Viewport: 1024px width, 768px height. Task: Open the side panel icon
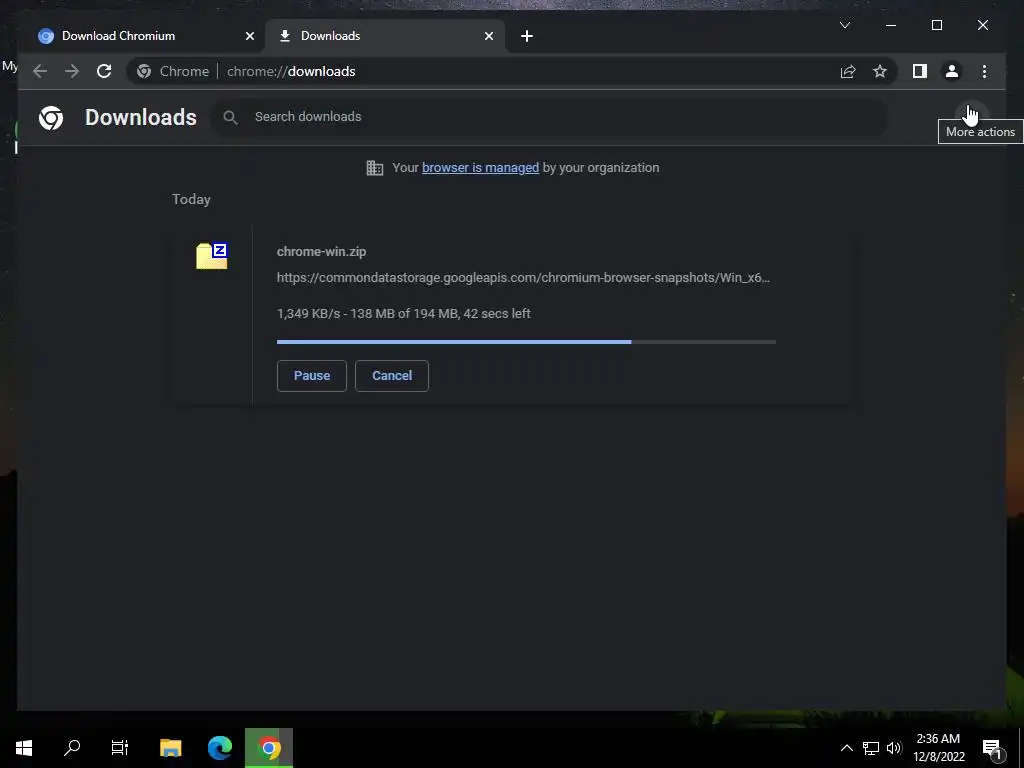[920, 71]
